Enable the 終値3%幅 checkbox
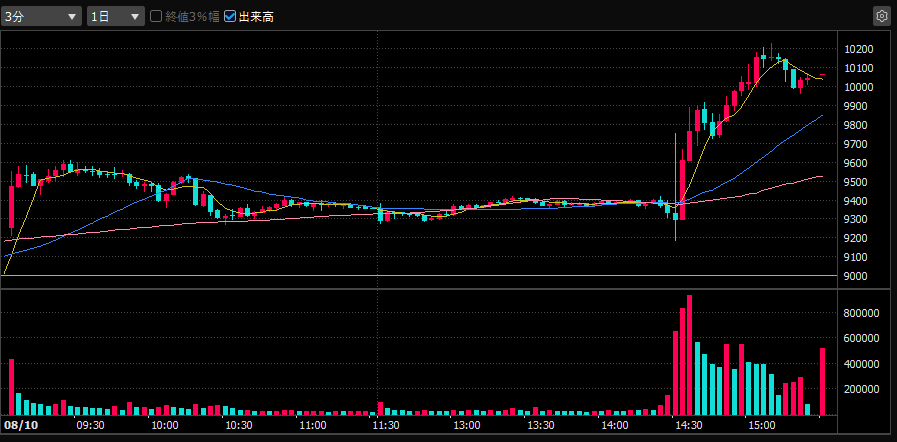Image resolution: width=897 pixels, height=442 pixels. point(156,17)
